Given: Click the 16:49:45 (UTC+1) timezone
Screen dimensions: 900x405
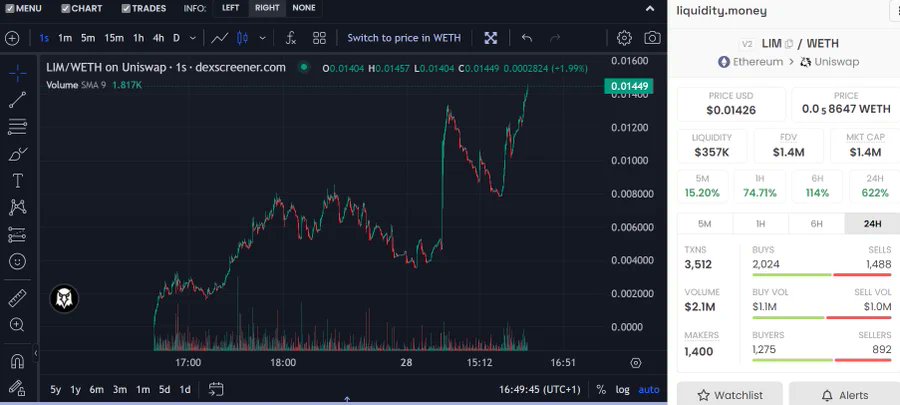Looking at the screenshot, I should pyautogui.click(x=540, y=390).
